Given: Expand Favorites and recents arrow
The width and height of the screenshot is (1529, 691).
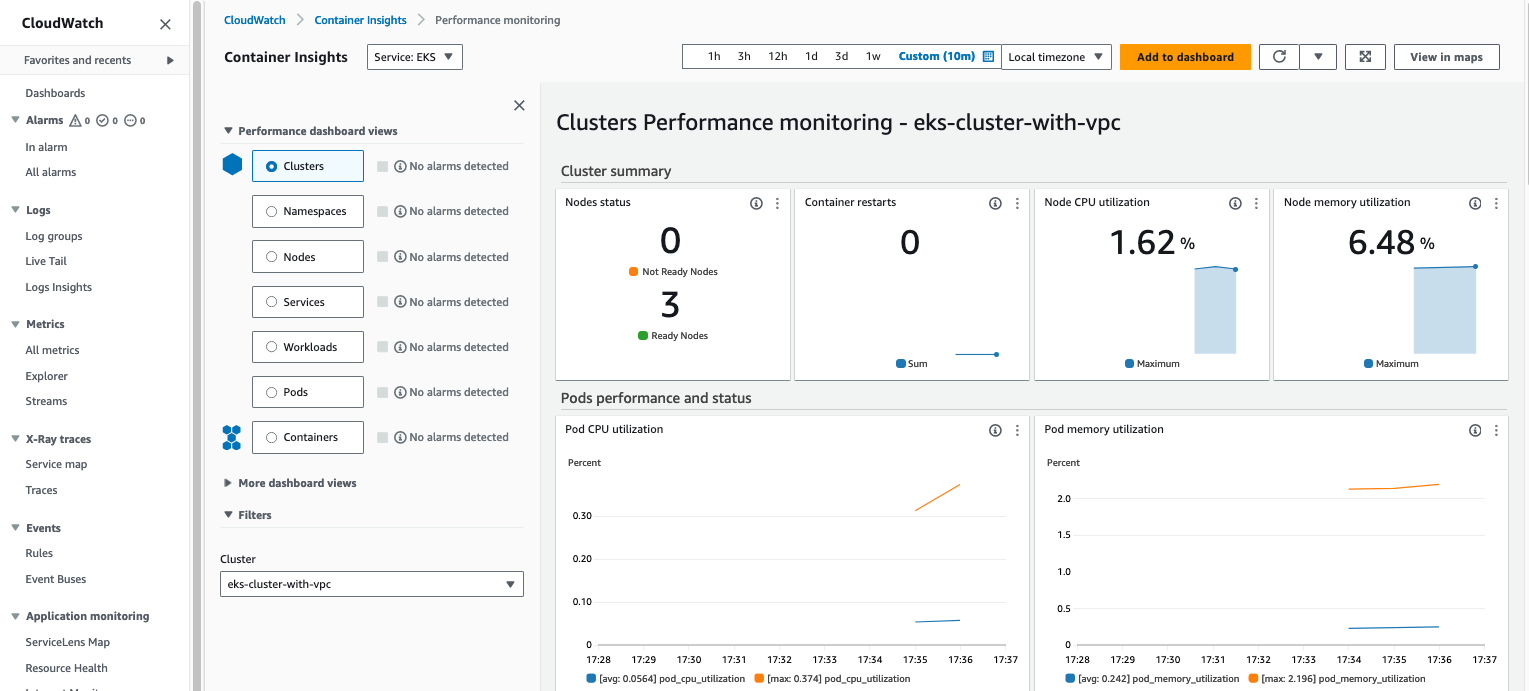Looking at the screenshot, I should [170, 60].
